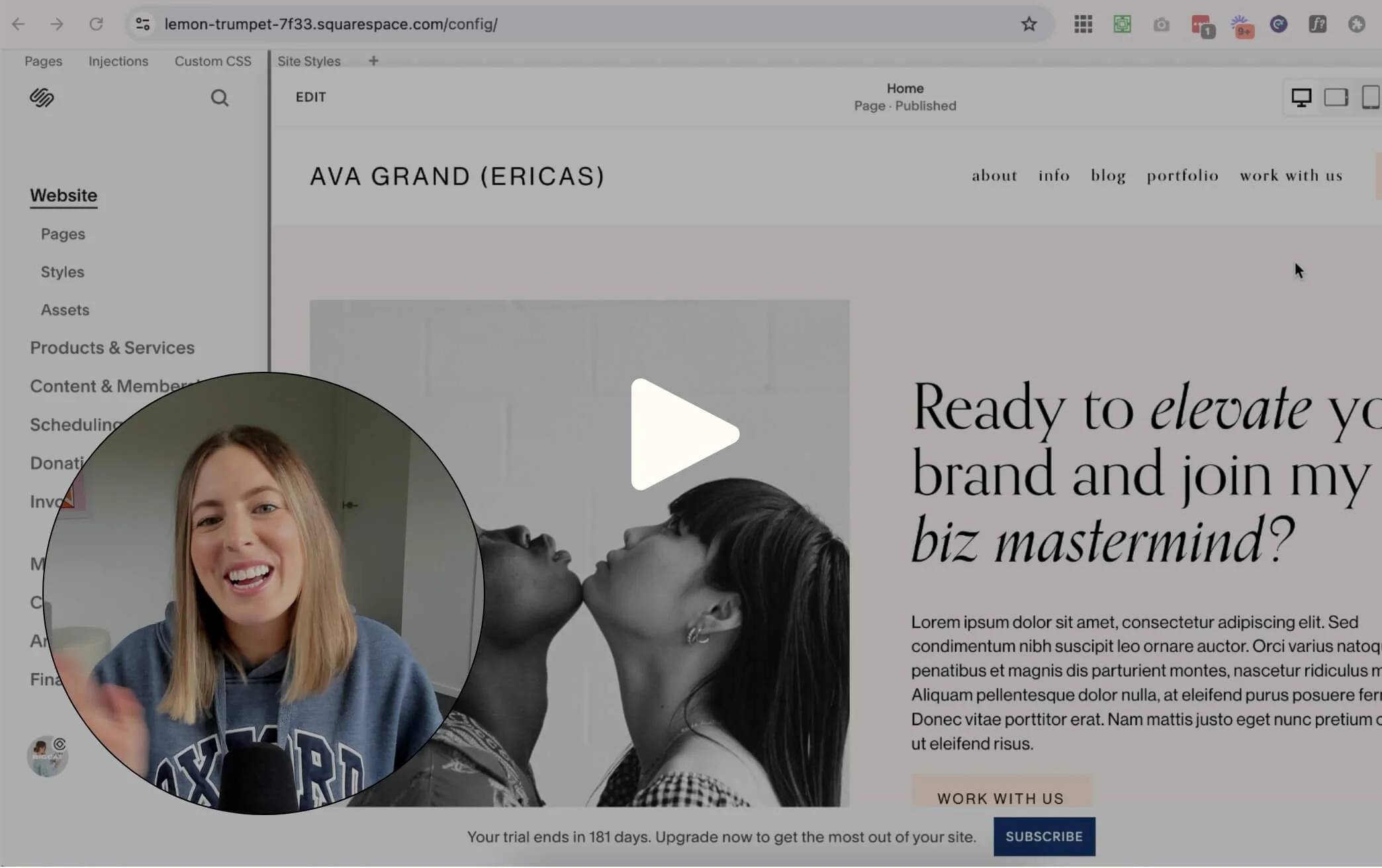Open the Site Styles tab
1382x868 pixels.
click(308, 61)
